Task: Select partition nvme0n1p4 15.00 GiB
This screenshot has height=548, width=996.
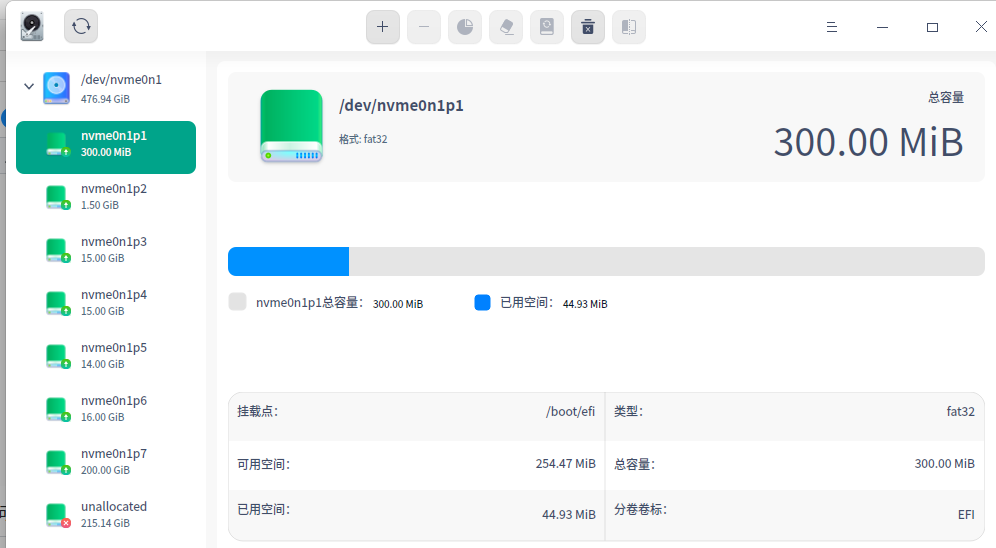Action: (106, 303)
